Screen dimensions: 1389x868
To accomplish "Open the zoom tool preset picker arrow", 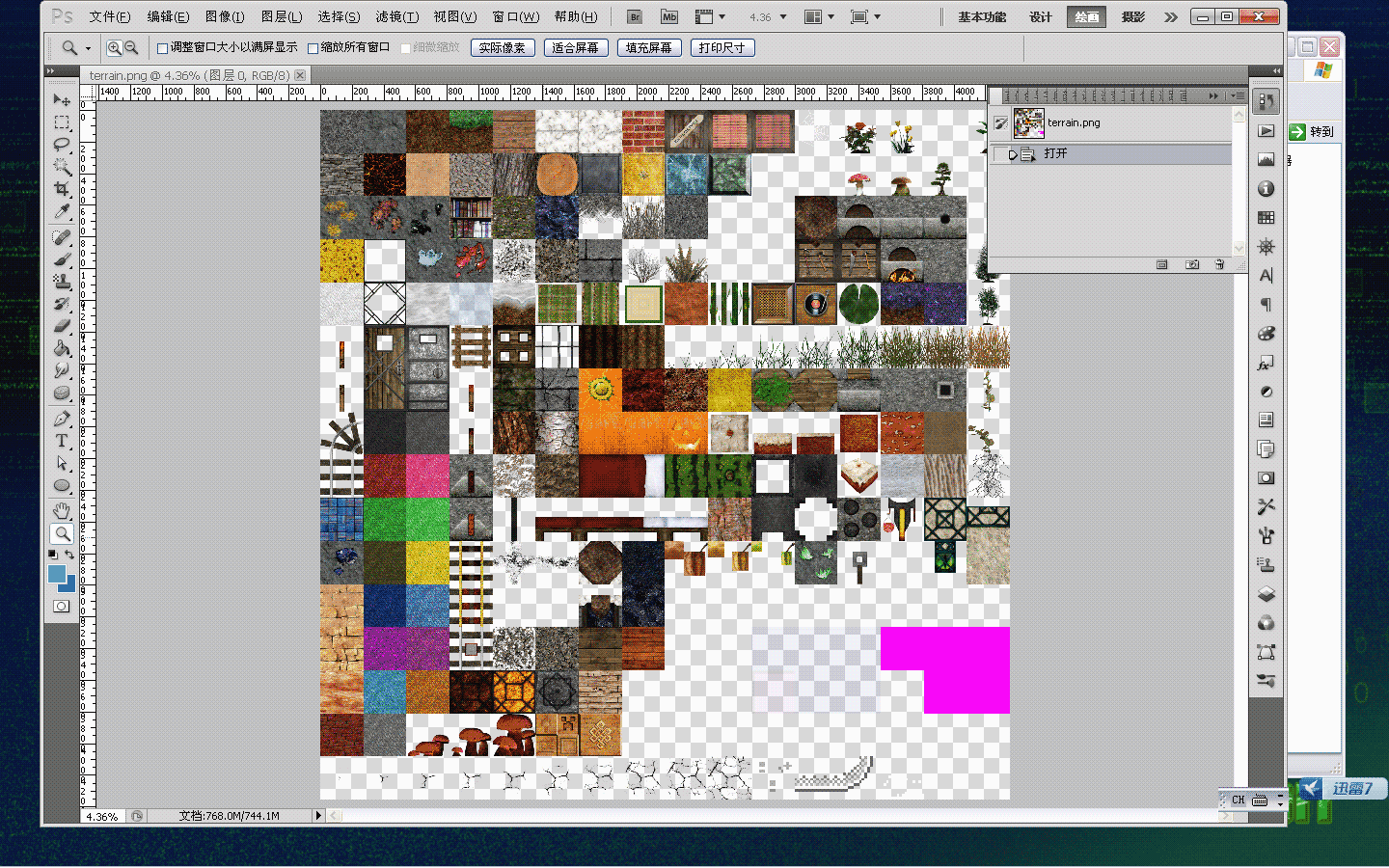I will pyautogui.click(x=88, y=48).
